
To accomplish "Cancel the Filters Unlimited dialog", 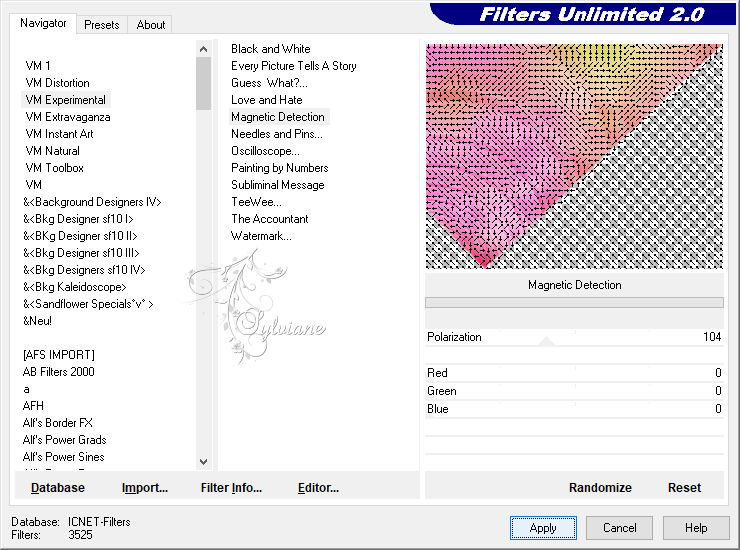I will pos(620,528).
